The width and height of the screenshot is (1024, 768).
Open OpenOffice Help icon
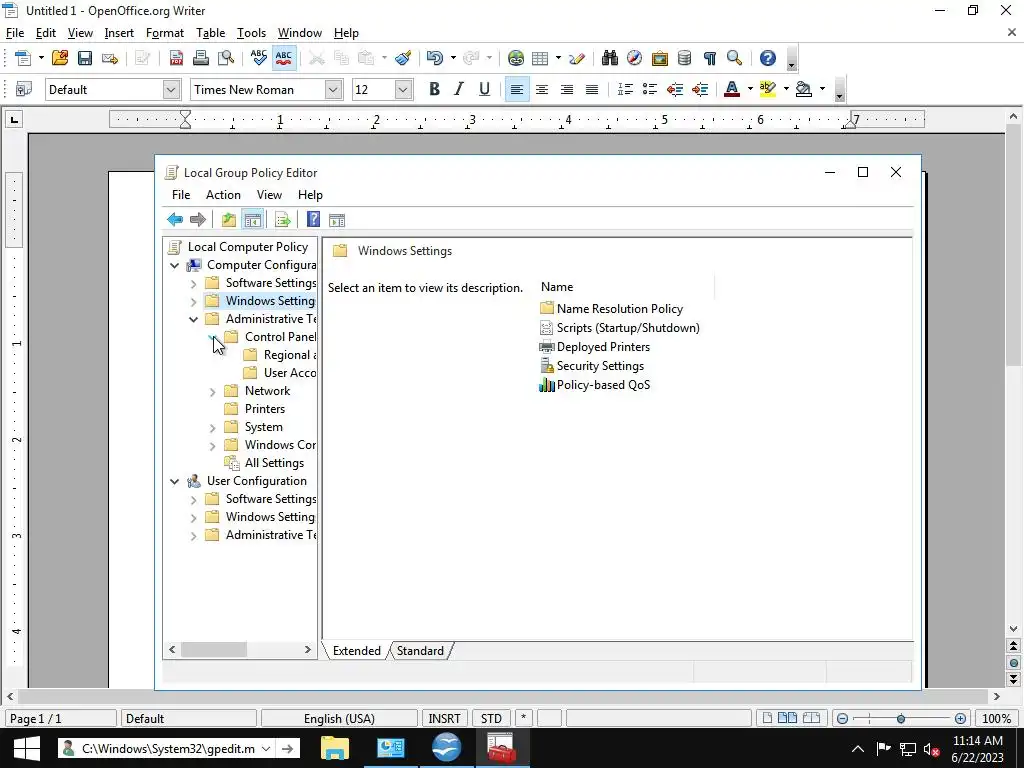tap(768, 58)
